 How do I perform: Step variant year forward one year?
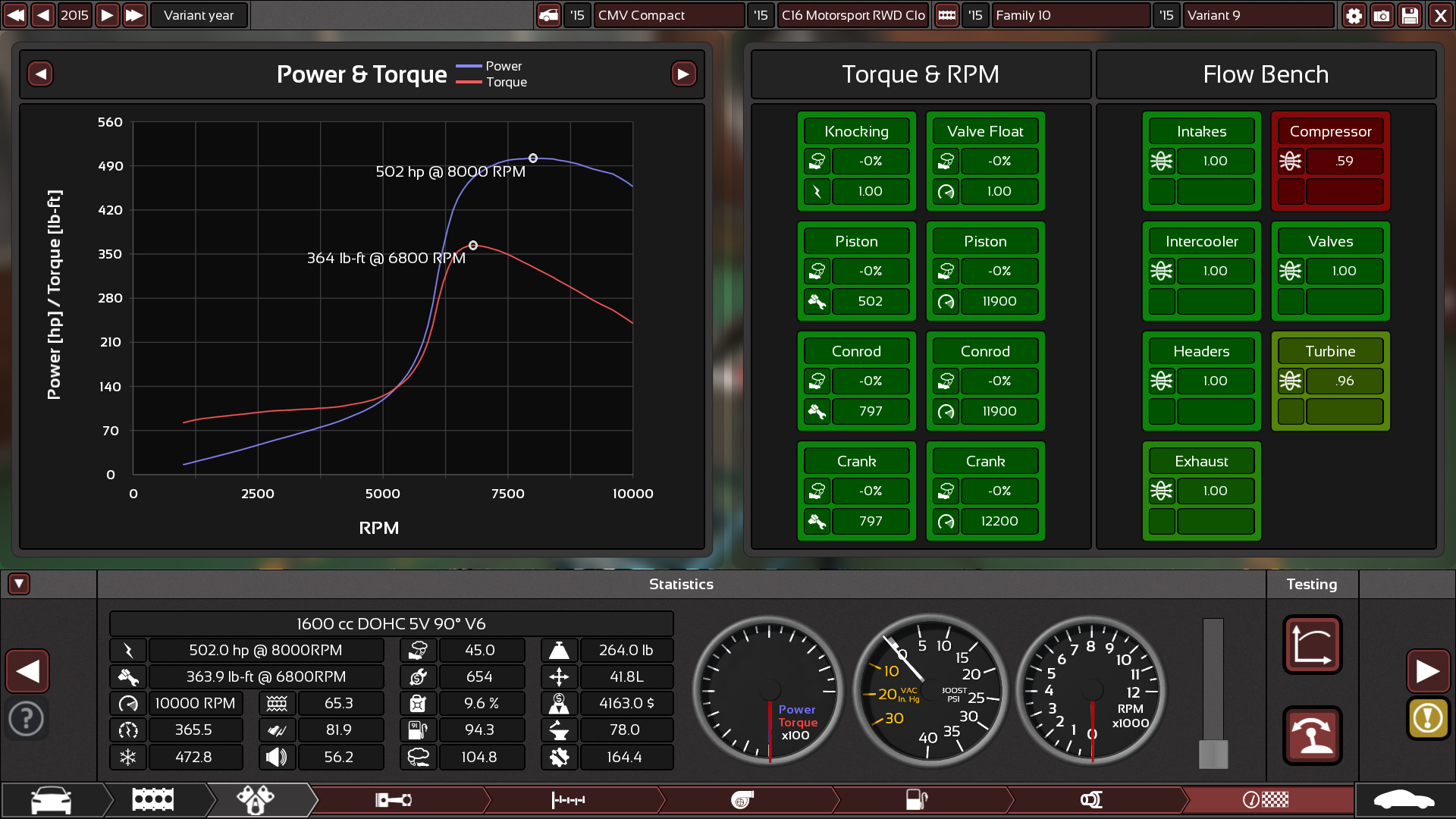tap(107, 15)
